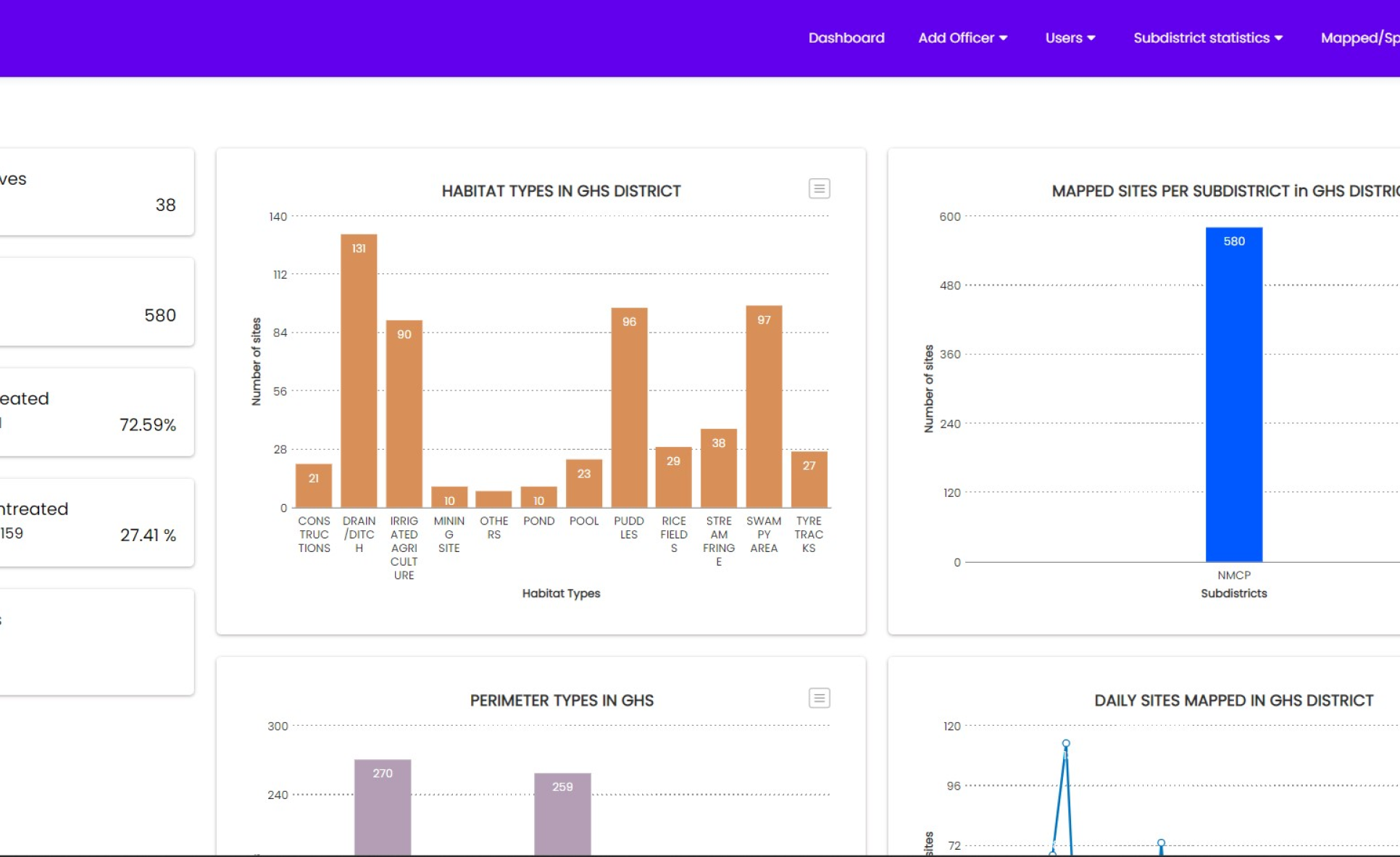Open the Subdistrict statistics dropdown
The height and width of the screenshot is (857, 1400).
coord(1207,38)
